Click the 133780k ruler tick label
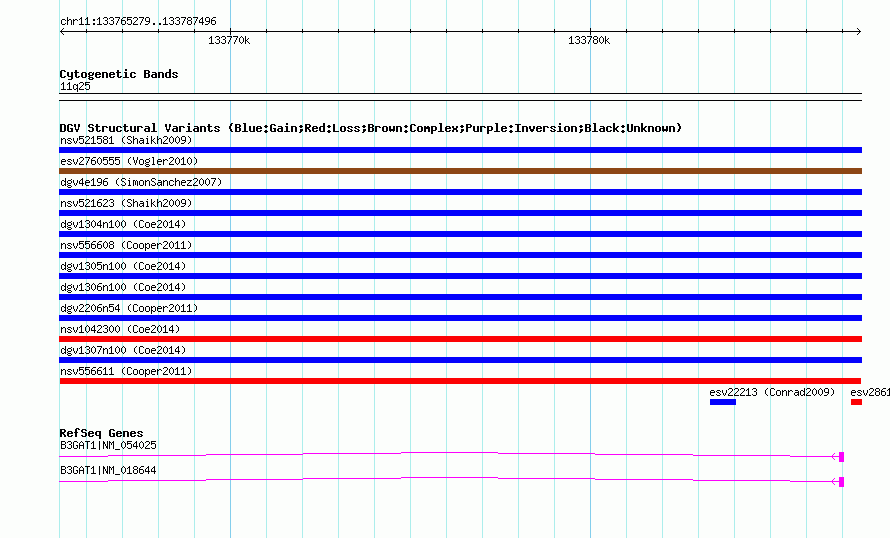Screen dimensions: 890x538 [x=589, y=40]
